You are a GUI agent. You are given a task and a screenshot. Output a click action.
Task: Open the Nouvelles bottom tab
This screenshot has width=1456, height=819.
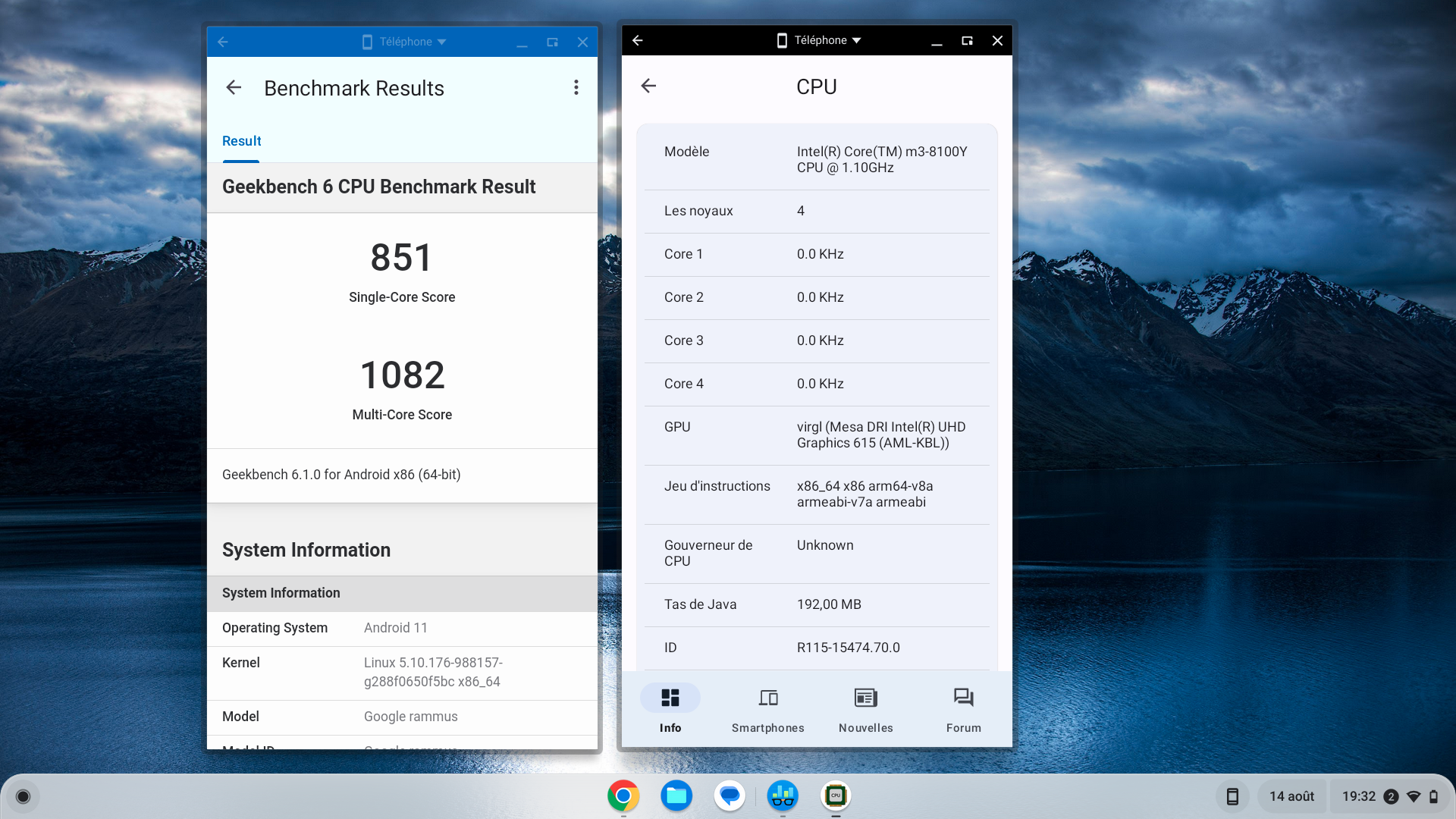[x=866, y=709]
